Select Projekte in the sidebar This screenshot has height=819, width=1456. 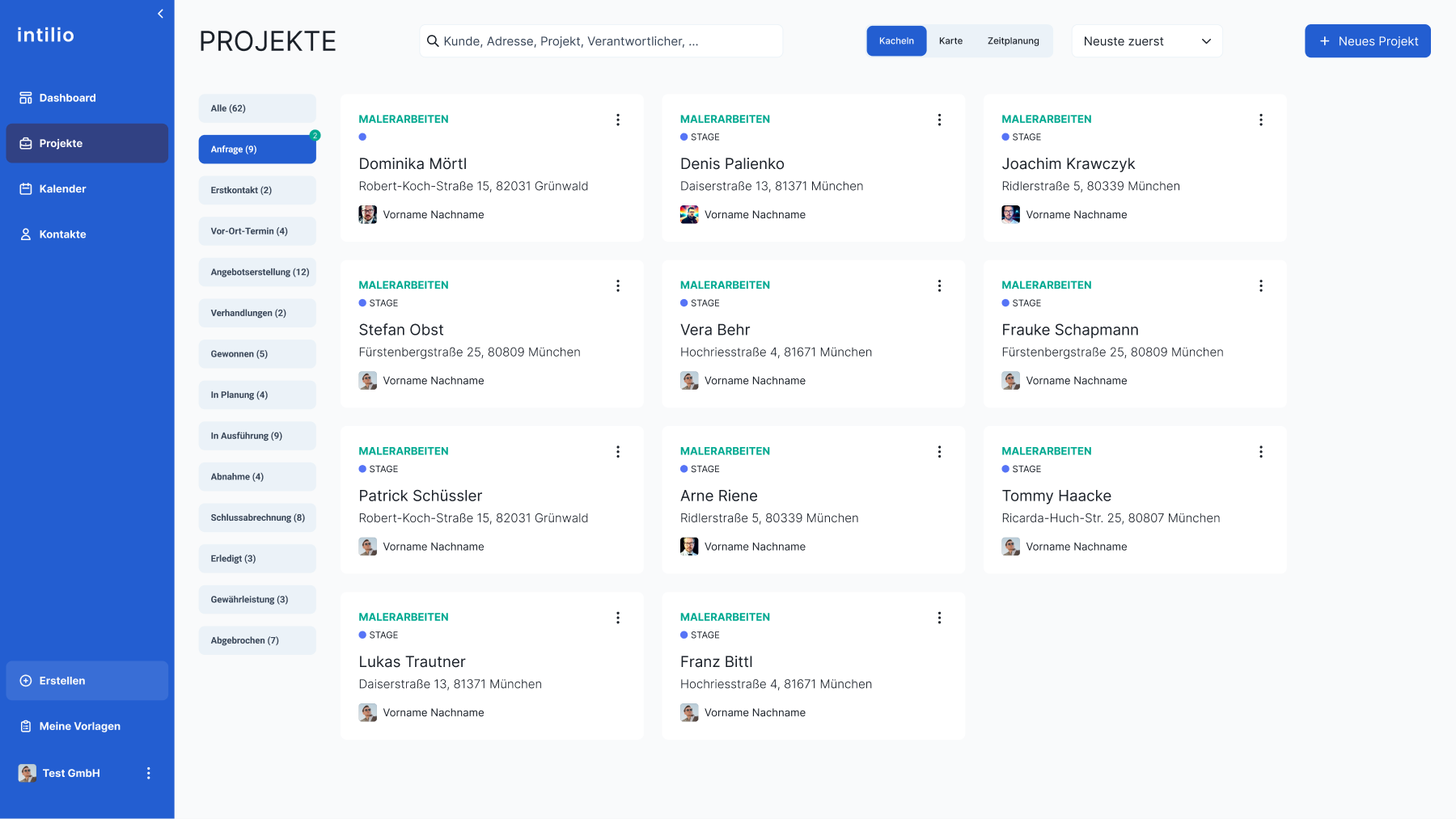click(x=87, y=143)
